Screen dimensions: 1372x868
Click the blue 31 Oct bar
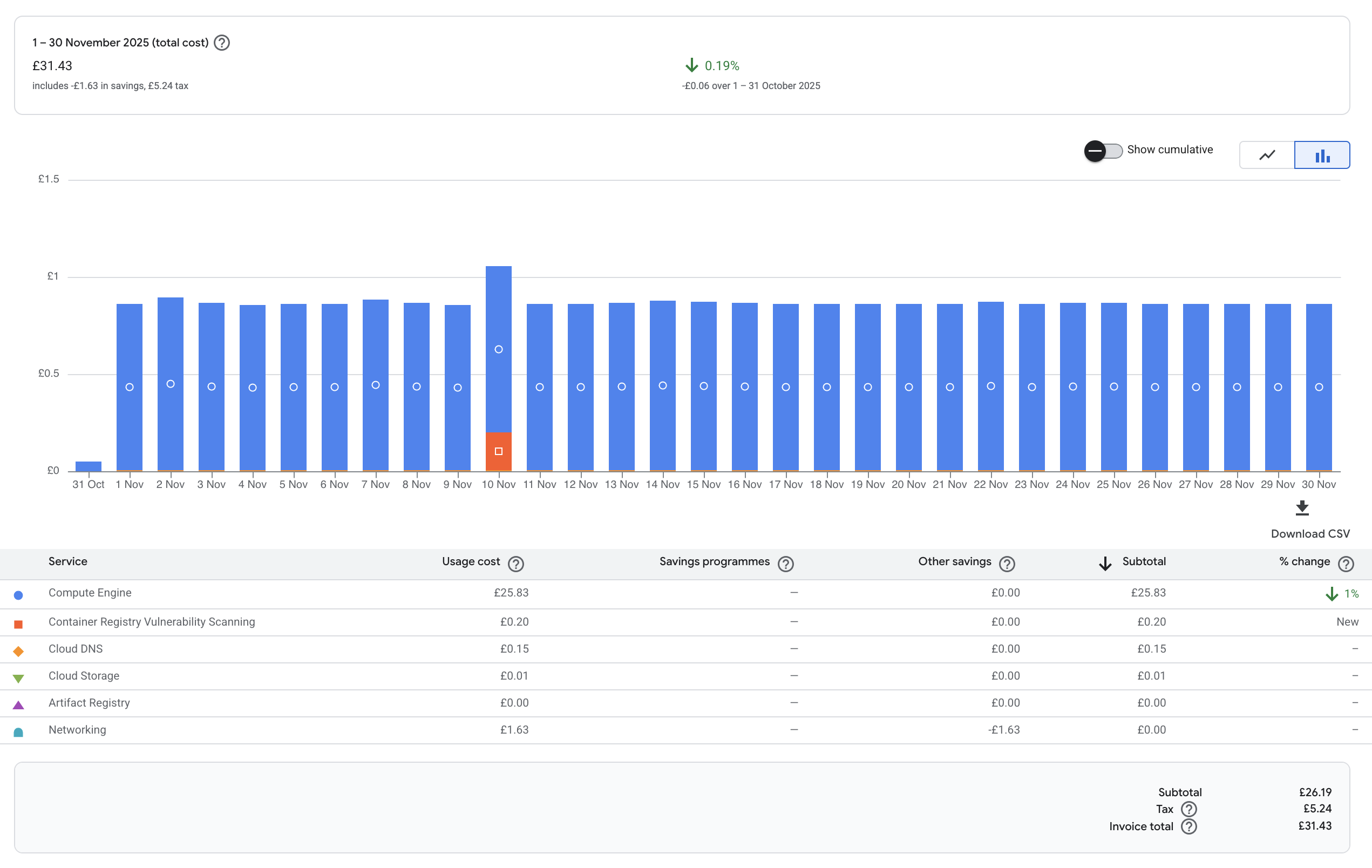(89, 466)
